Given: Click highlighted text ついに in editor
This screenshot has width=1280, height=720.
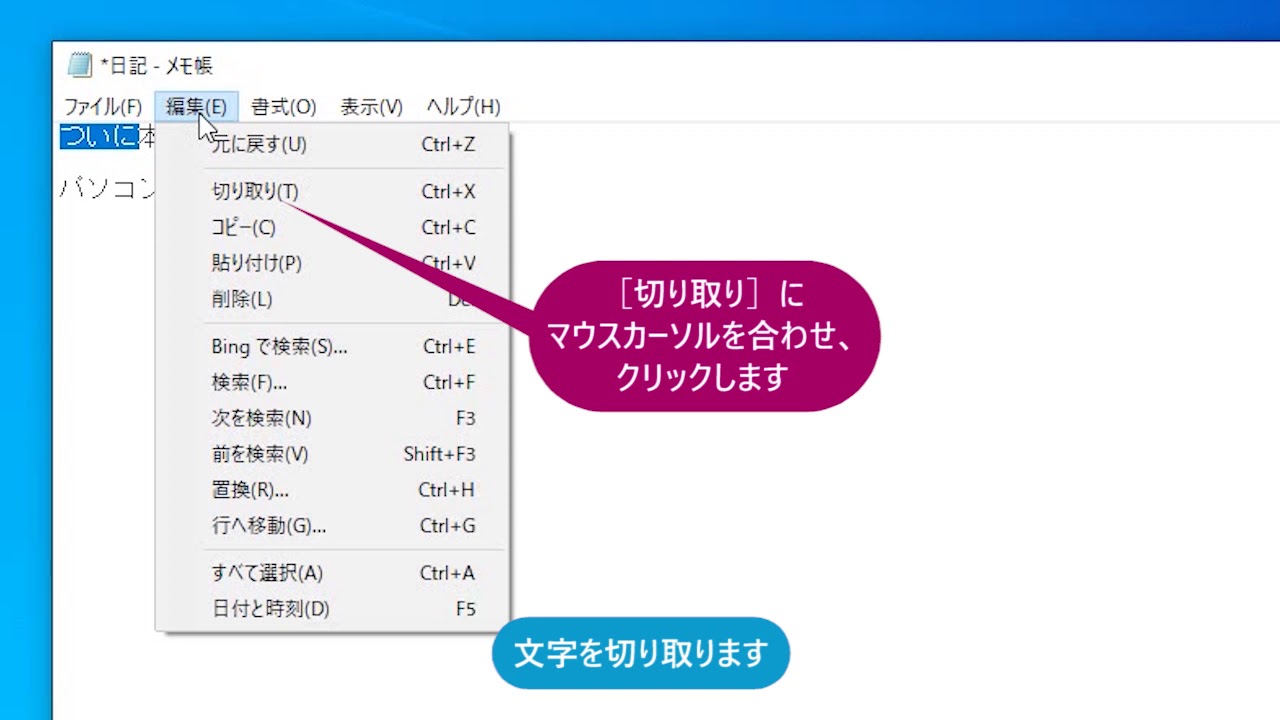Looking at the screenshot, I should tap(99, 137).
